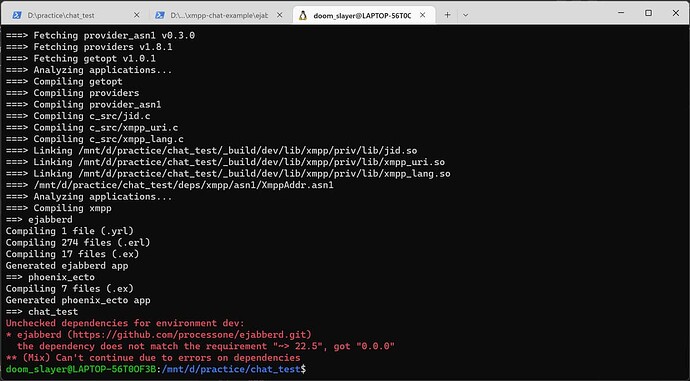
Task: Click the 'Compiling c_src/jid.c' line
Action: pos(78,116)
